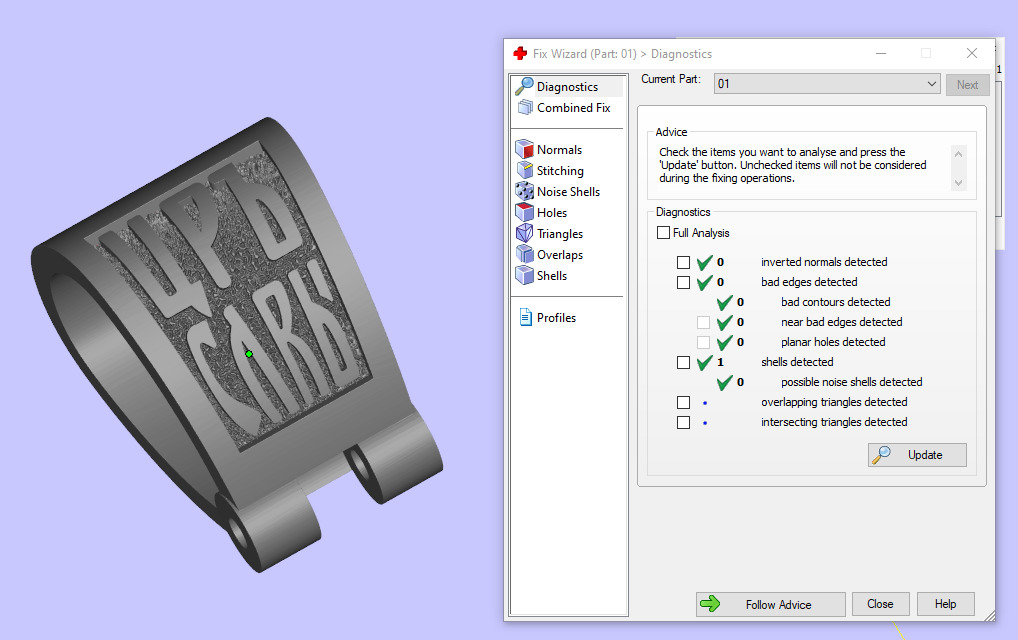Open the Current Part dropdown

pyautogui.click(x=827, y=84)
